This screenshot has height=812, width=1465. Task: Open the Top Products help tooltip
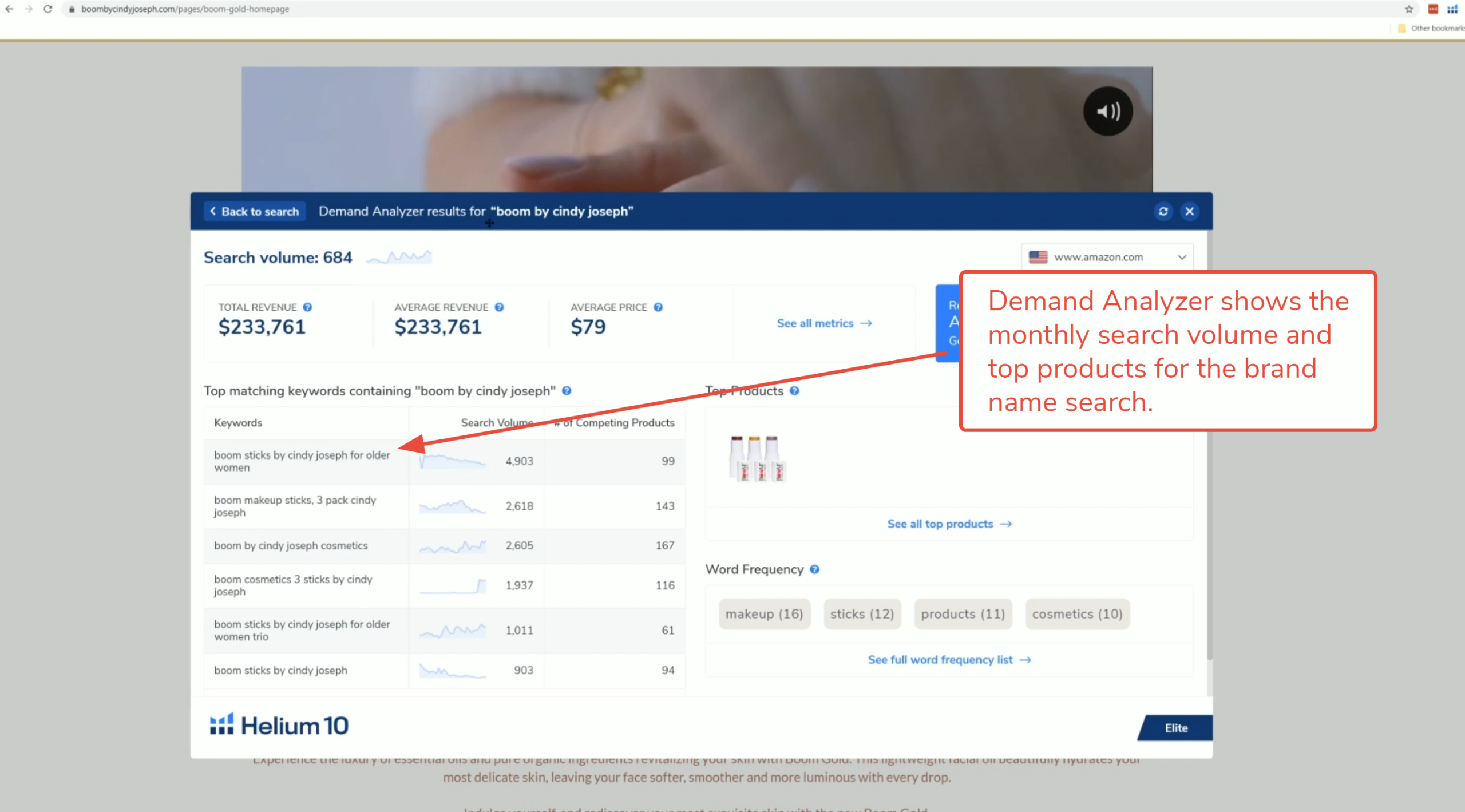(x=795, y=390)
